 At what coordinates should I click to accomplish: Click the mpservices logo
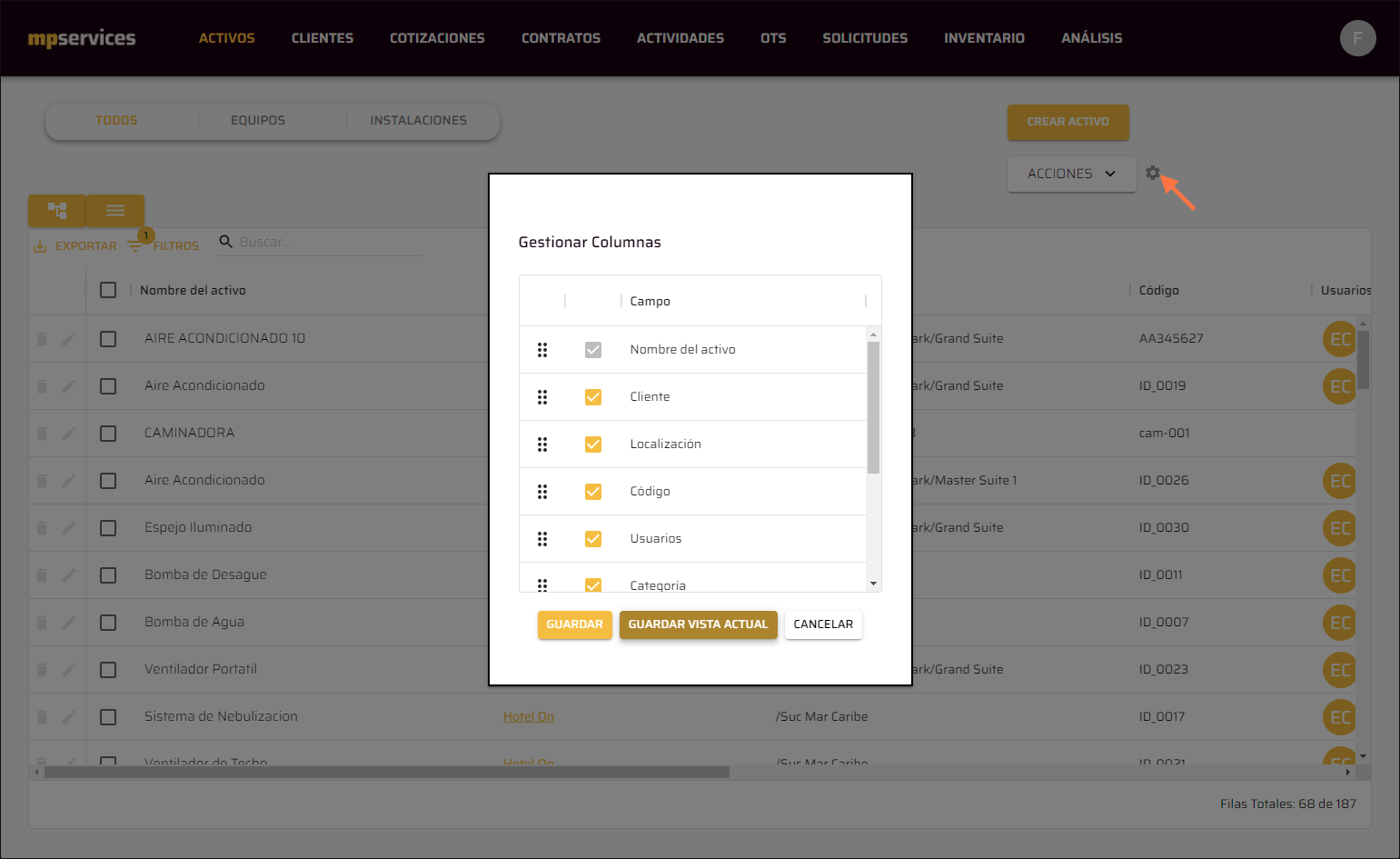coord(82,38)
